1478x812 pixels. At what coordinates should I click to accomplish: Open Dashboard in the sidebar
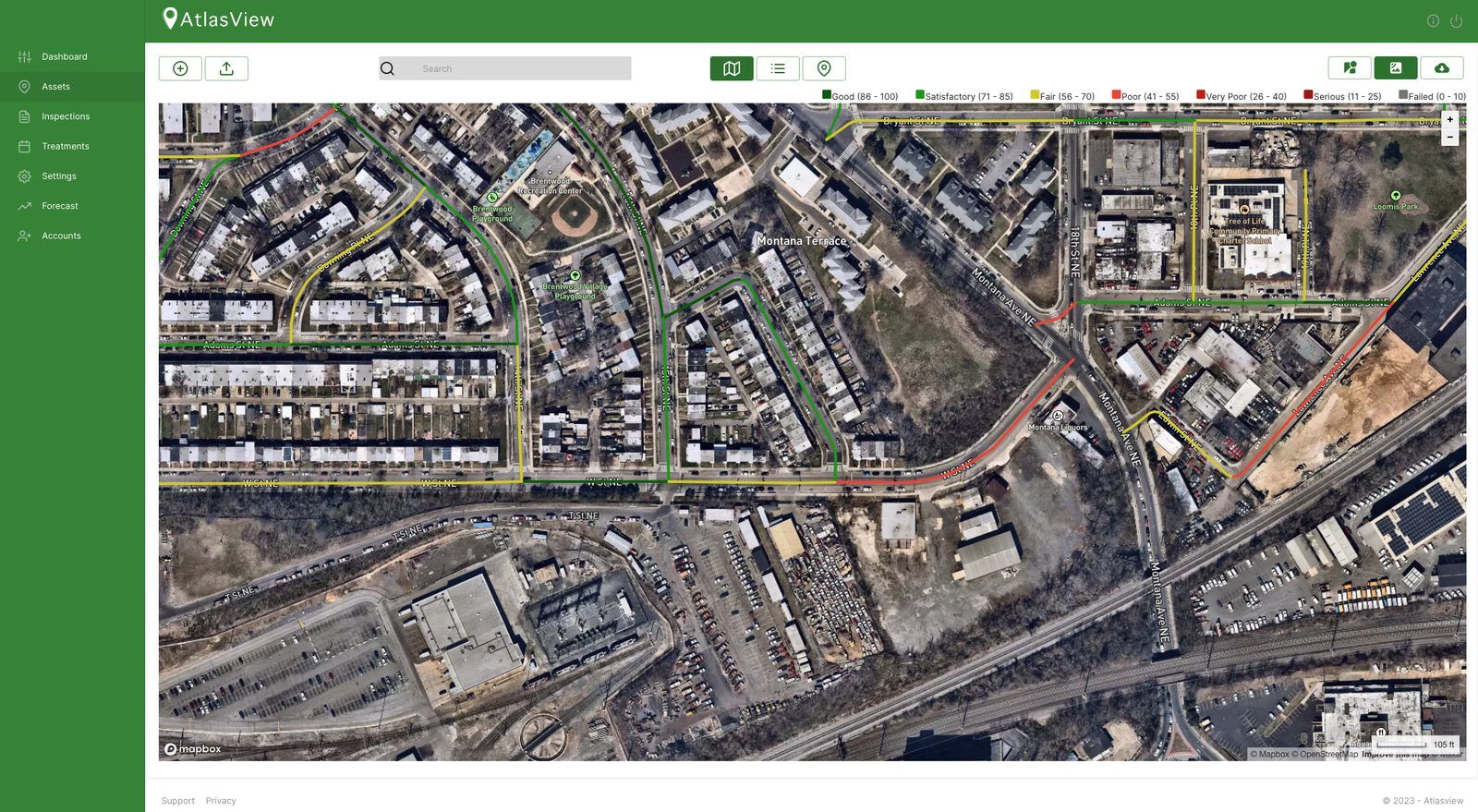point(72,57)
